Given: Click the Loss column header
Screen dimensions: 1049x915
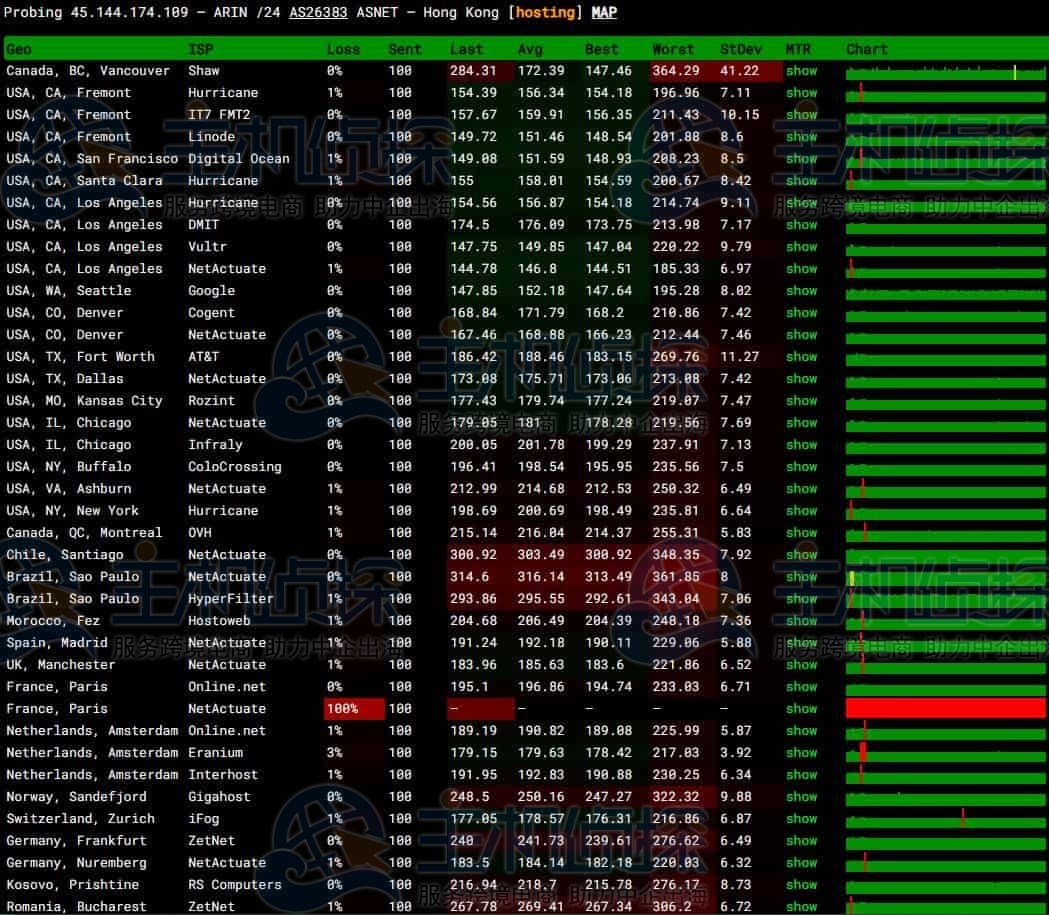Looking at the screenshot, I should coord(343,49).
